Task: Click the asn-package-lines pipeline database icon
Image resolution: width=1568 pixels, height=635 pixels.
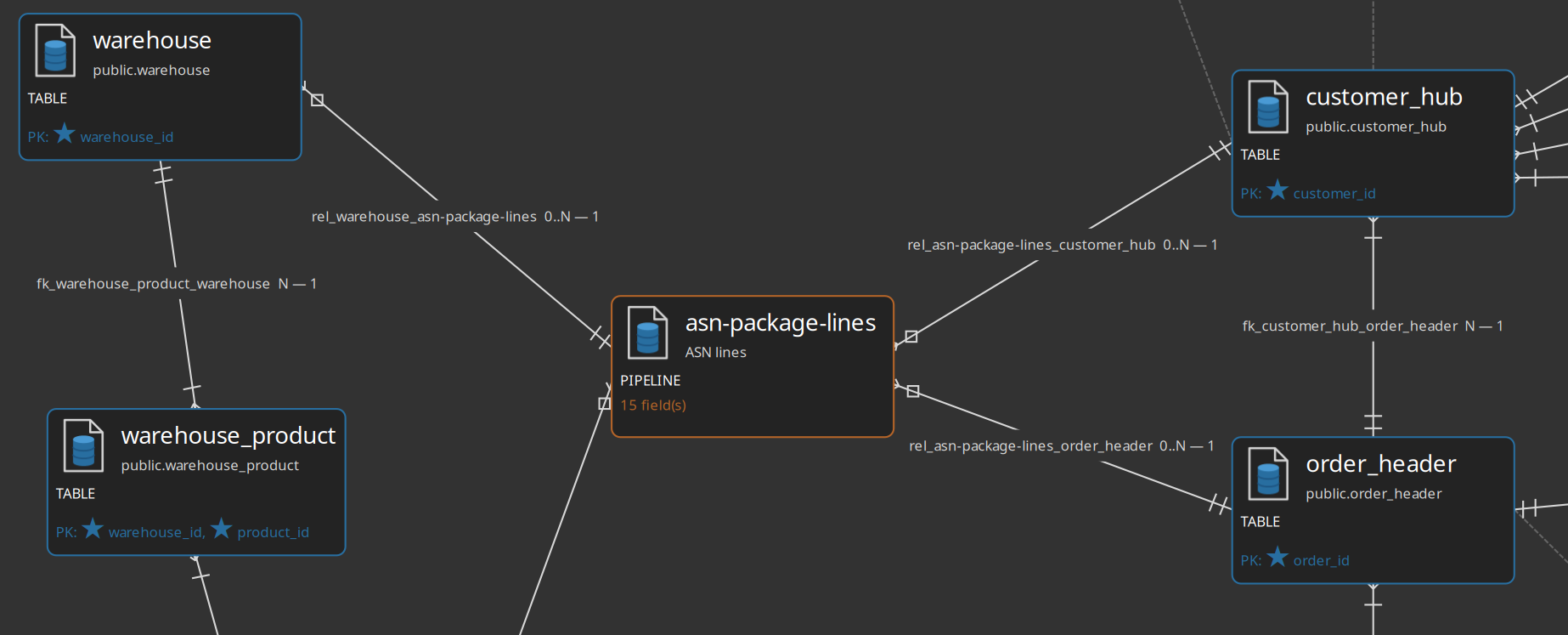Action: point(647,332)
